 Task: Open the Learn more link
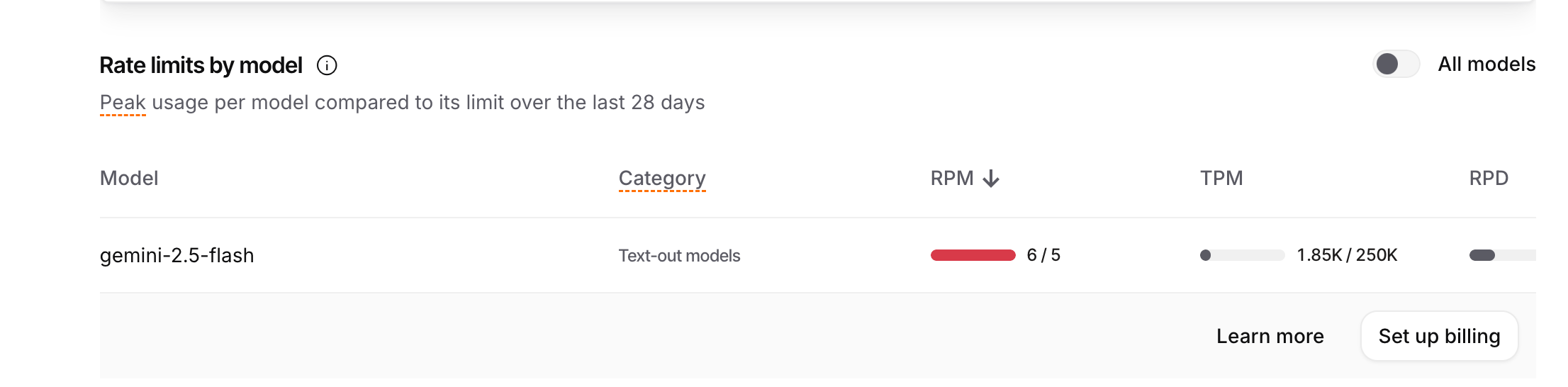[1270, 336]
